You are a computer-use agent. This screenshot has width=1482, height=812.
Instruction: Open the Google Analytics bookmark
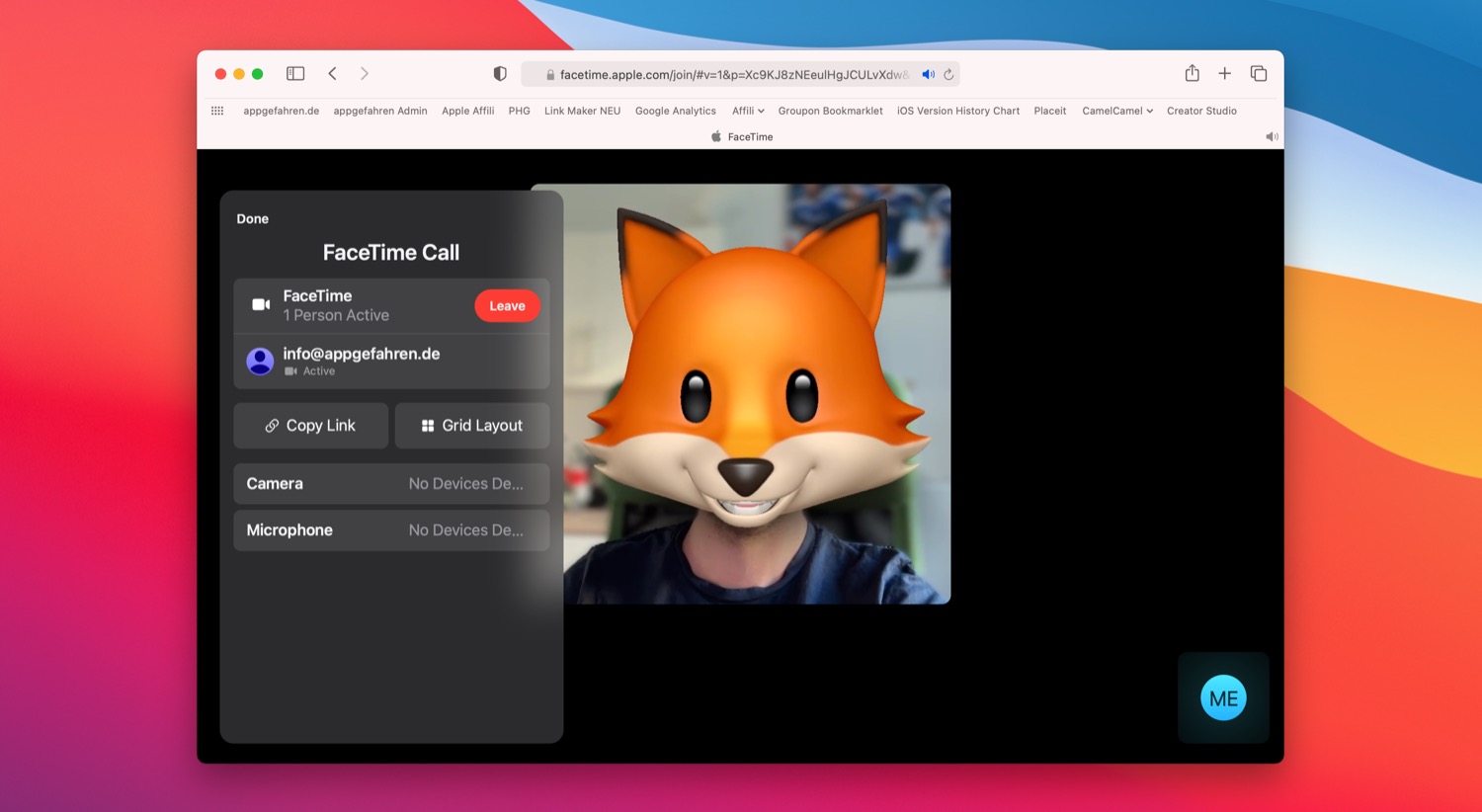[x=675, y=111]
